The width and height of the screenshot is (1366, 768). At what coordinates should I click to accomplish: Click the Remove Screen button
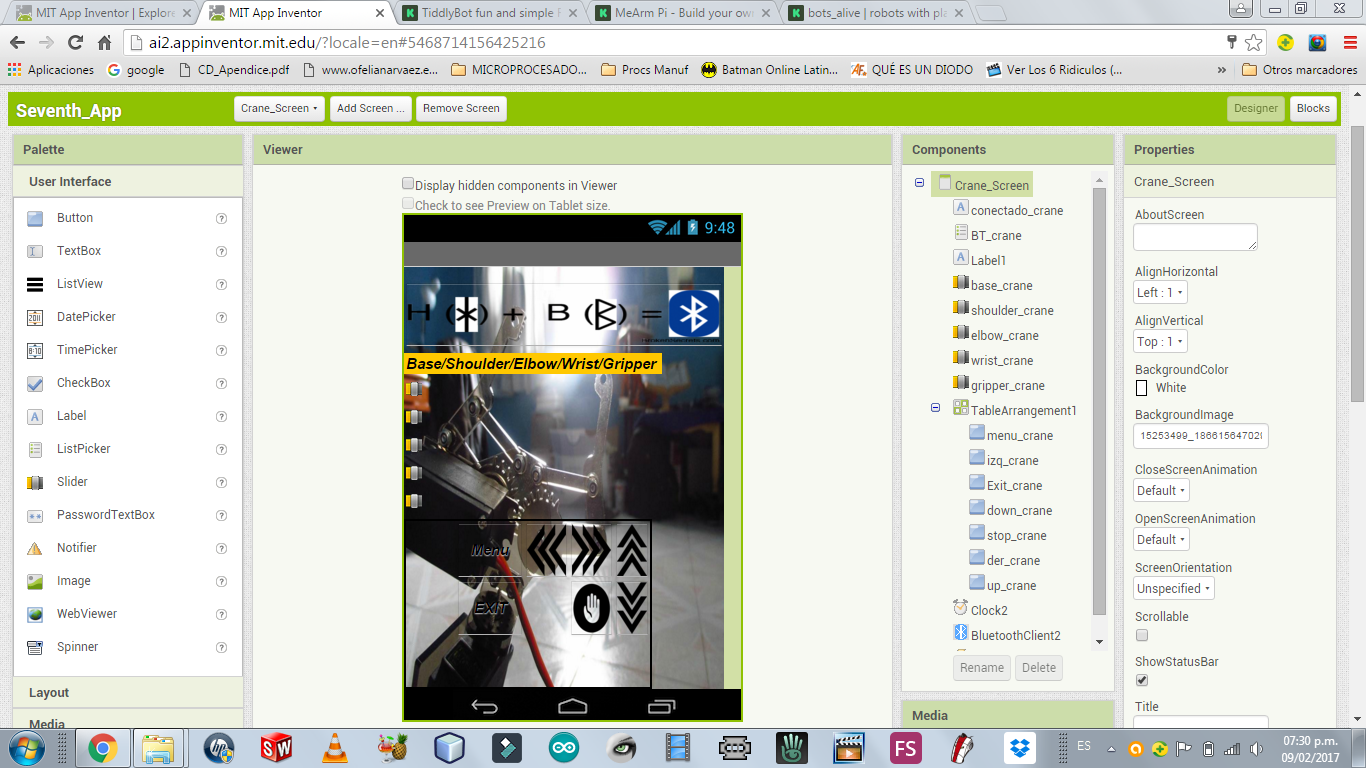pos(461,108)
